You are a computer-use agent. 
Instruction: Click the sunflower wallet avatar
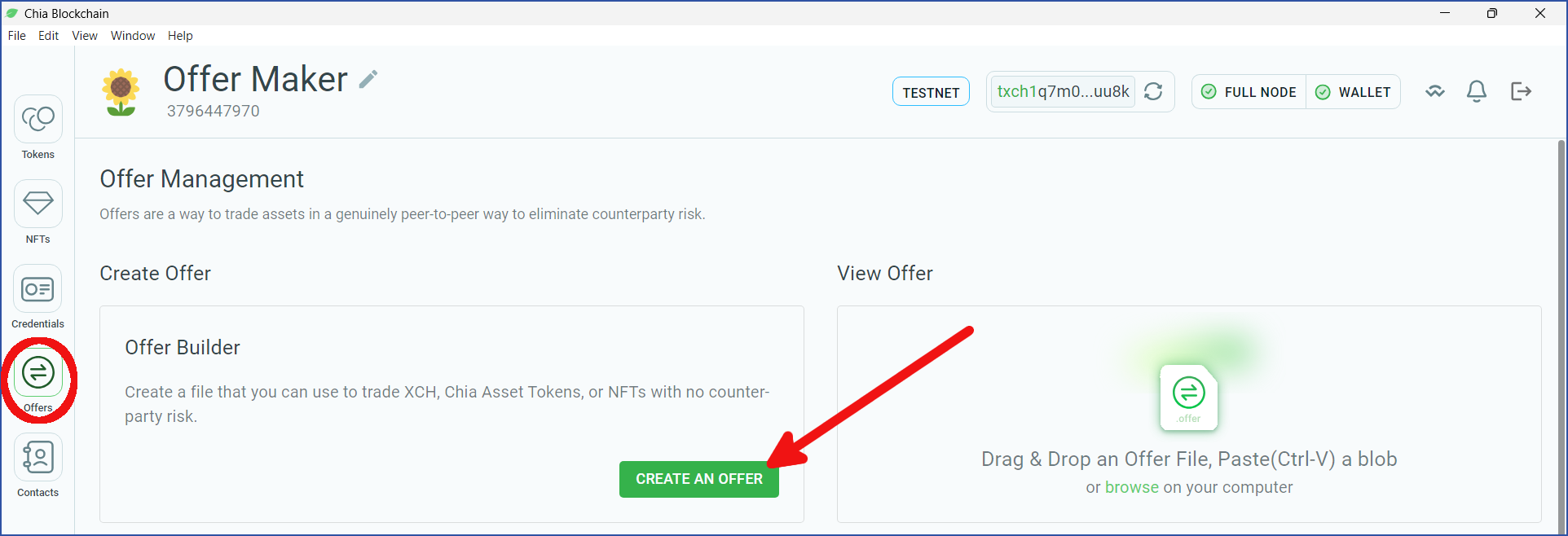coord(121,92)
